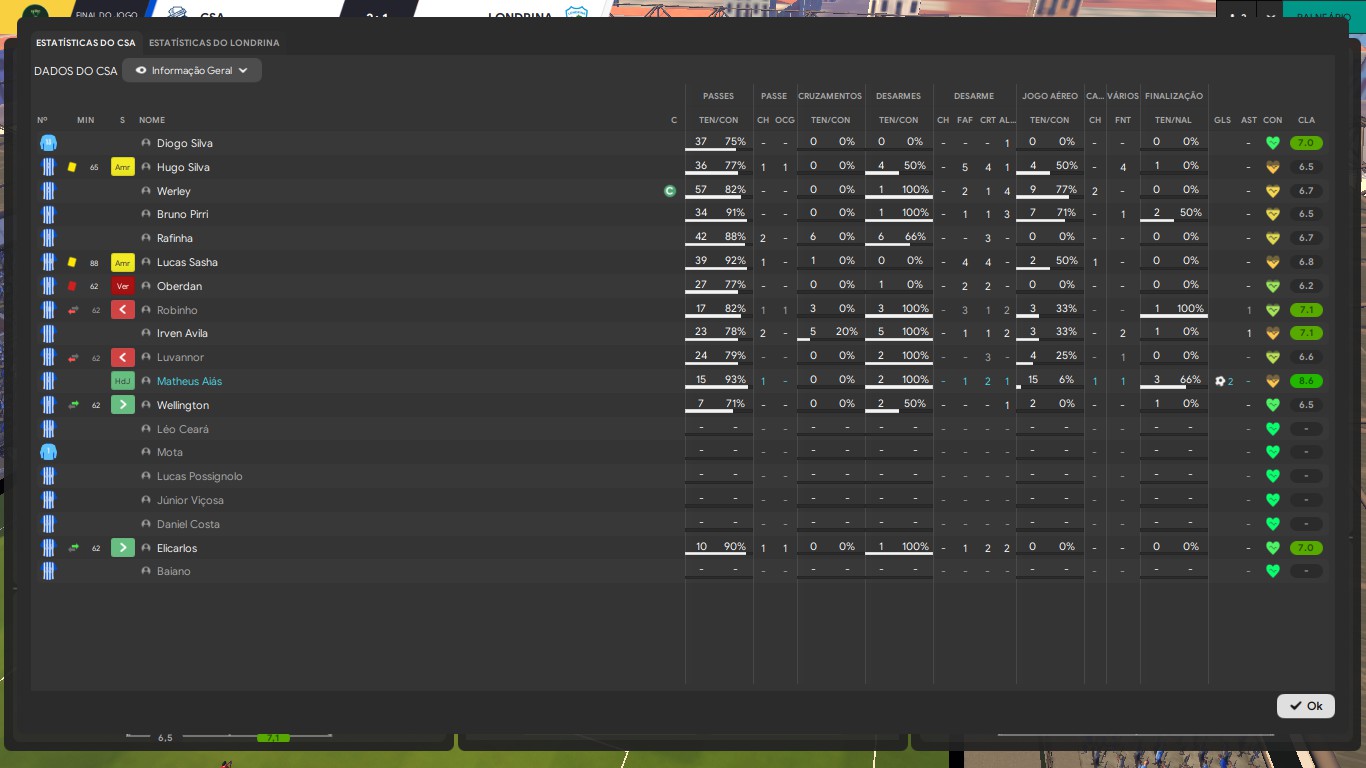Open Matheus Aiás player profile

click(x=189, y=381)
